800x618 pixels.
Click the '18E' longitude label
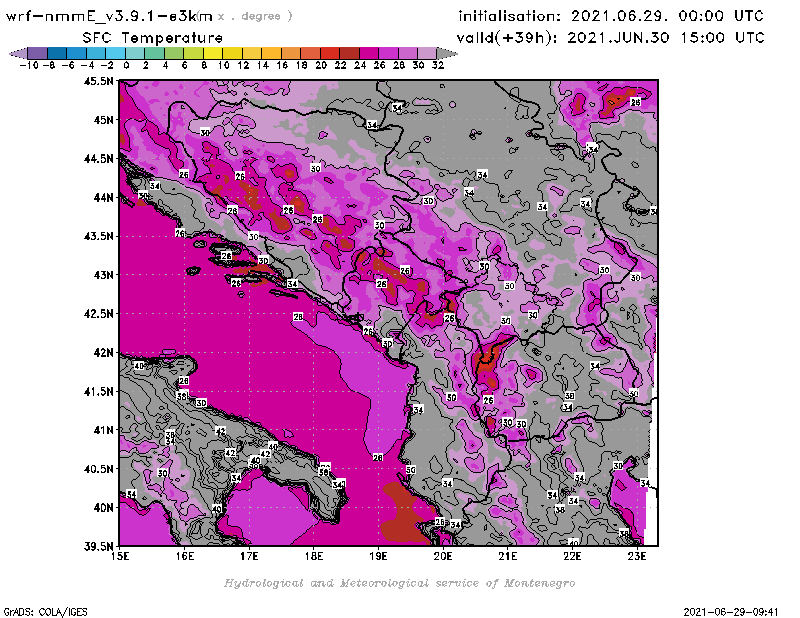pos(314,556)
